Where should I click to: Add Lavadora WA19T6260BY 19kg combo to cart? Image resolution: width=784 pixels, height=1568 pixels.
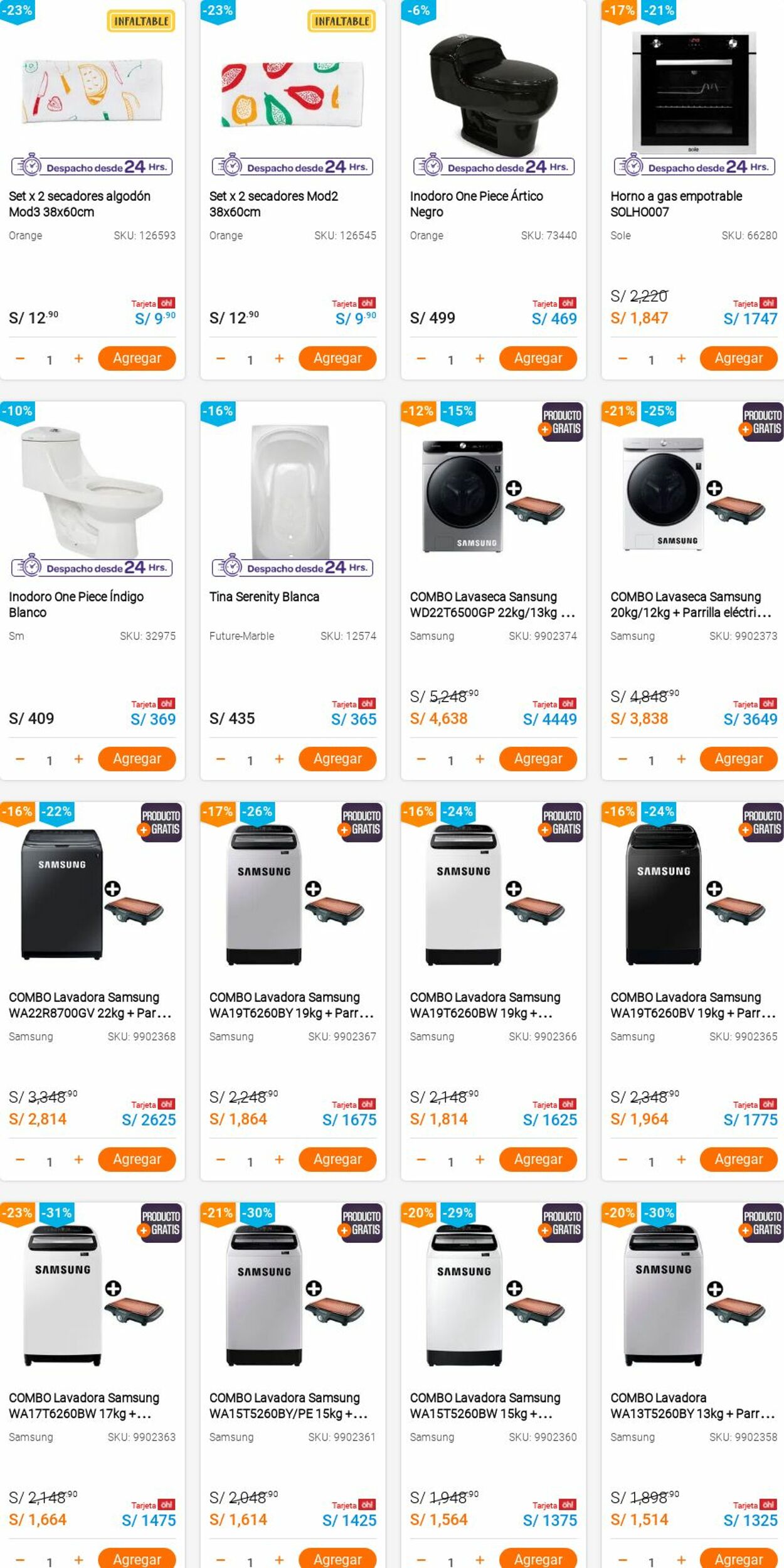[x=337, y=1159]
